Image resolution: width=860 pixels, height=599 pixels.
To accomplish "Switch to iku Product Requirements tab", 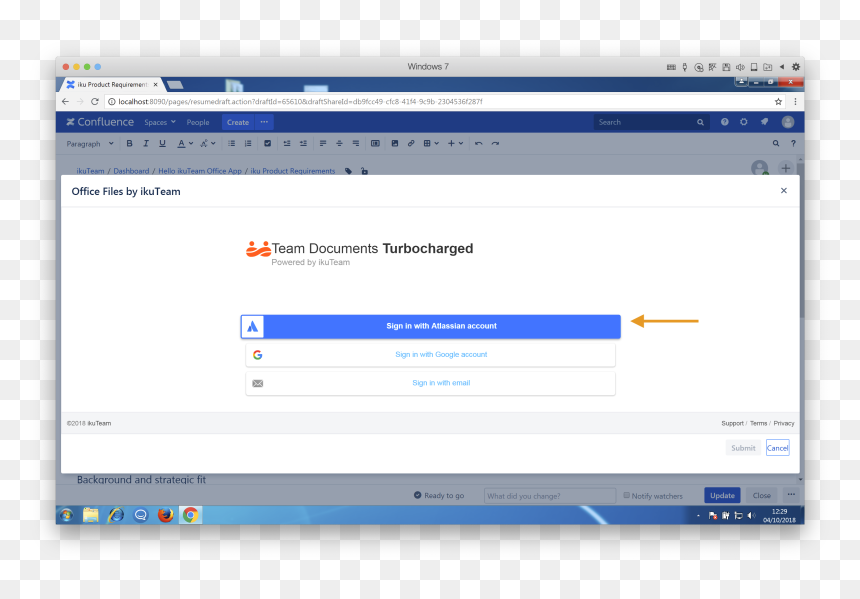I will 110,84.
